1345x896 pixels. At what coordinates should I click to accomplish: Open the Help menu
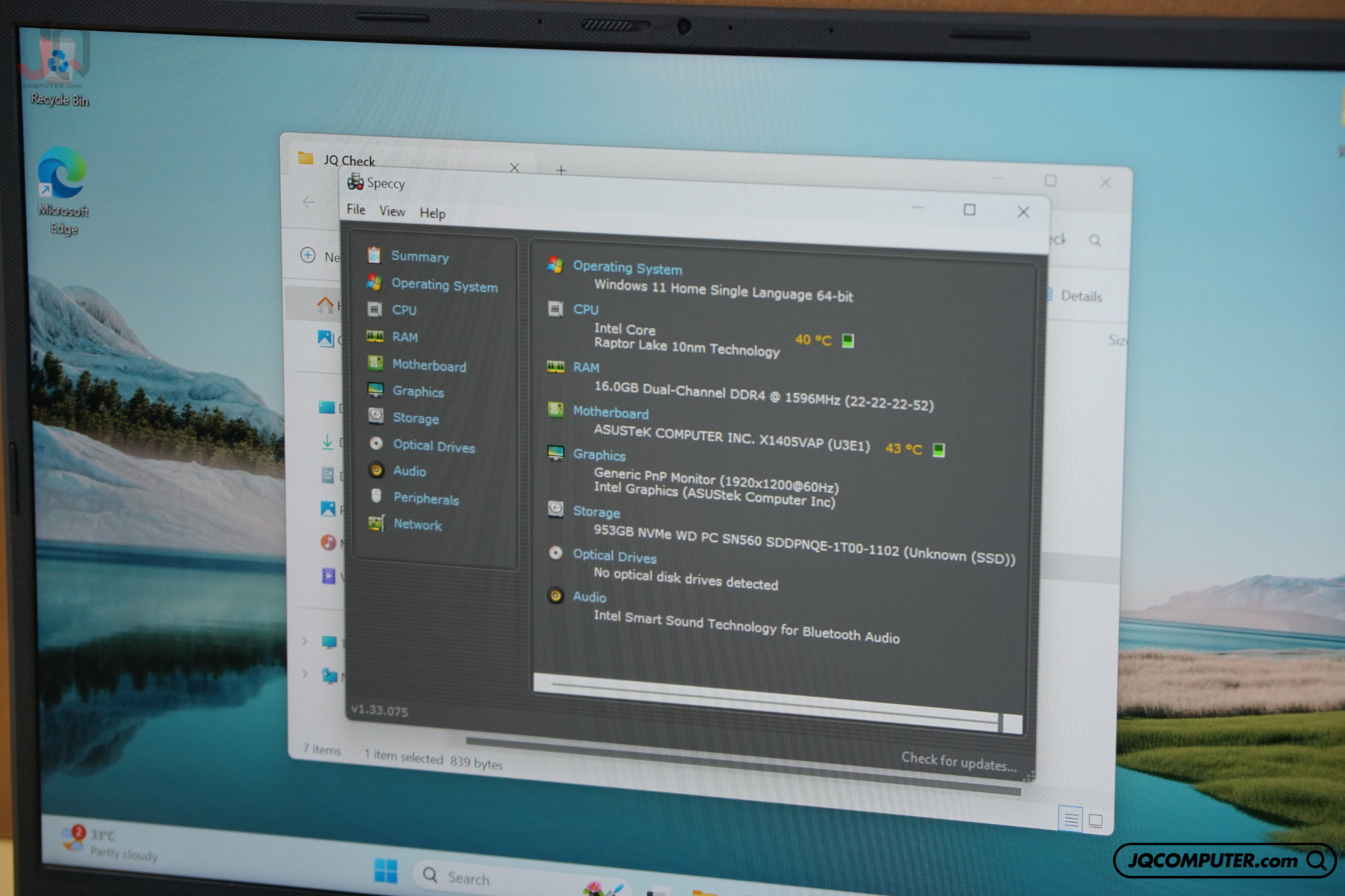432,213
